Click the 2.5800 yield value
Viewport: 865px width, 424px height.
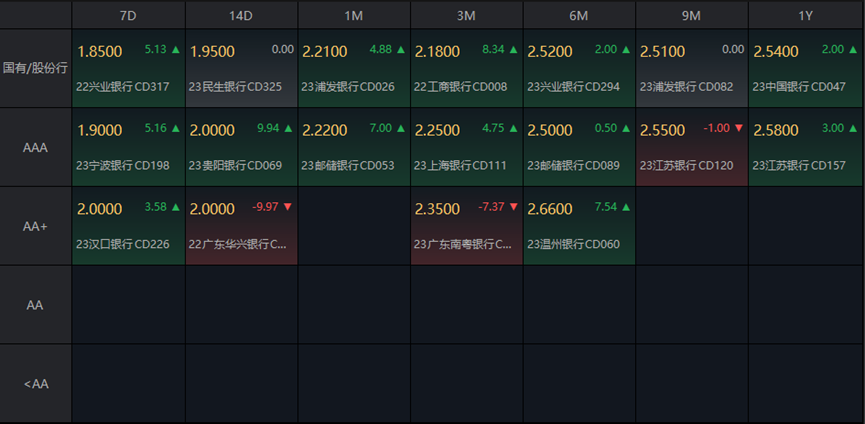[776, 131]
